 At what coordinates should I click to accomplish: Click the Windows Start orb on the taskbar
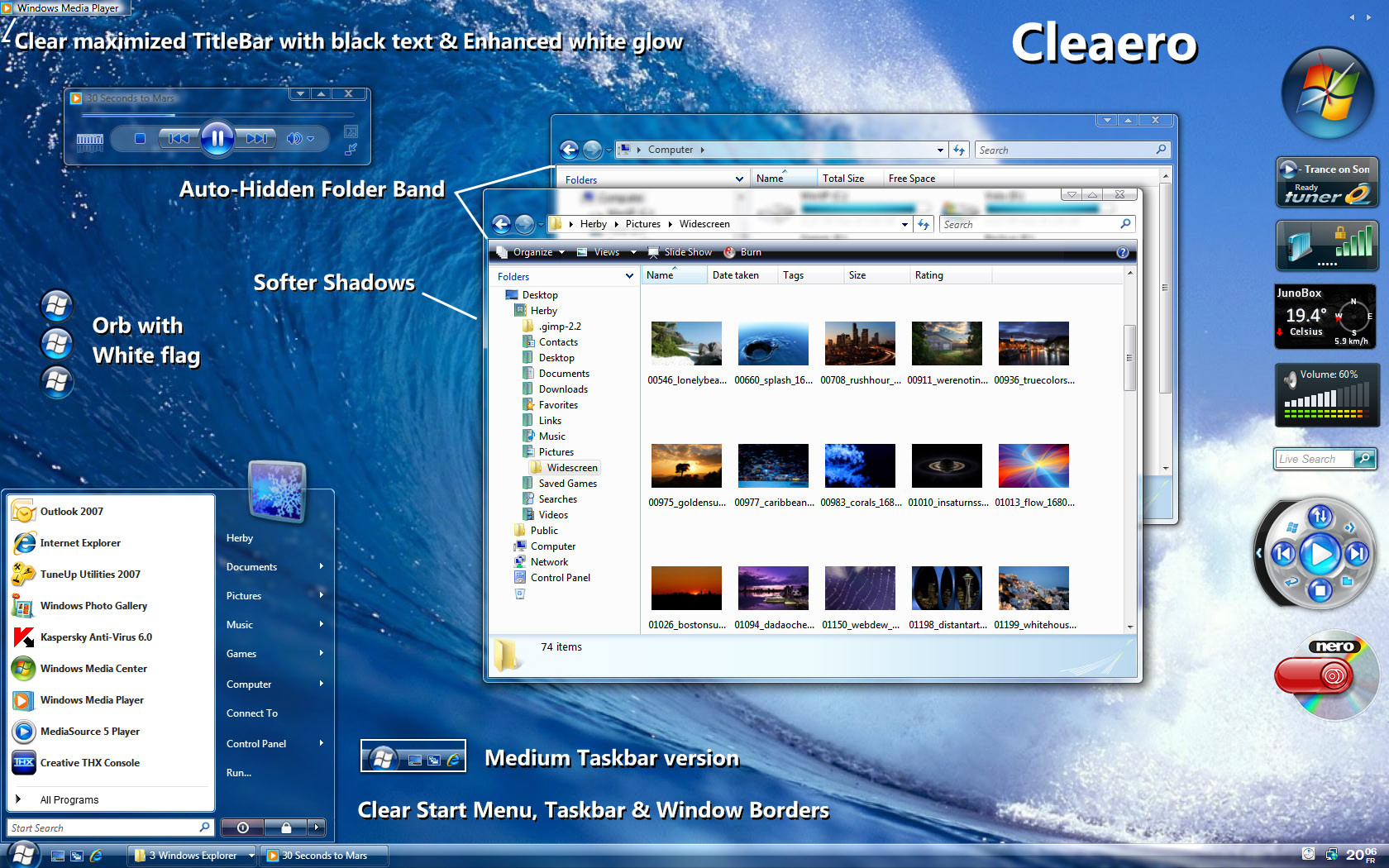coord(22,854)
